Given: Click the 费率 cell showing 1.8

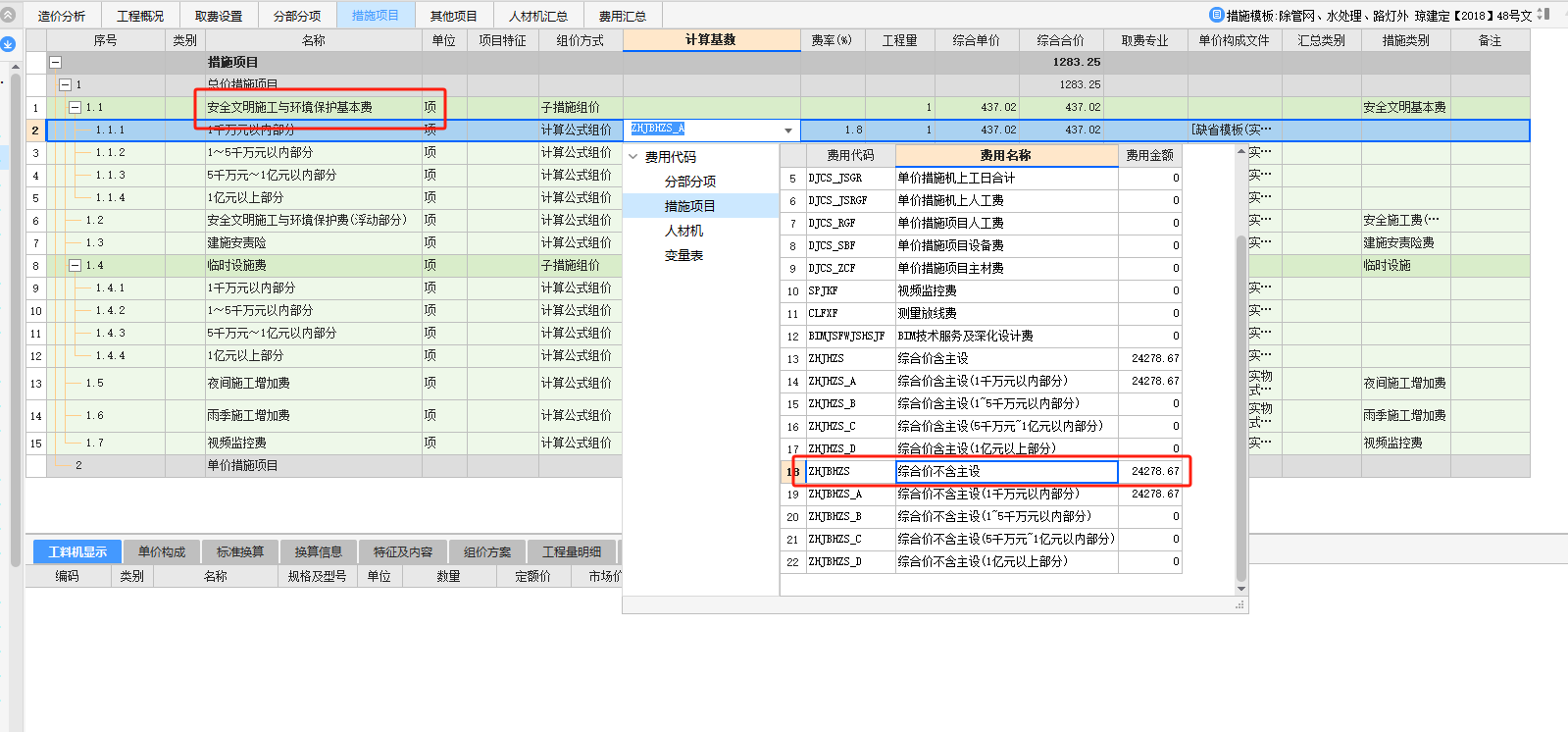Looking at the screenshot, I should point(833,130).
